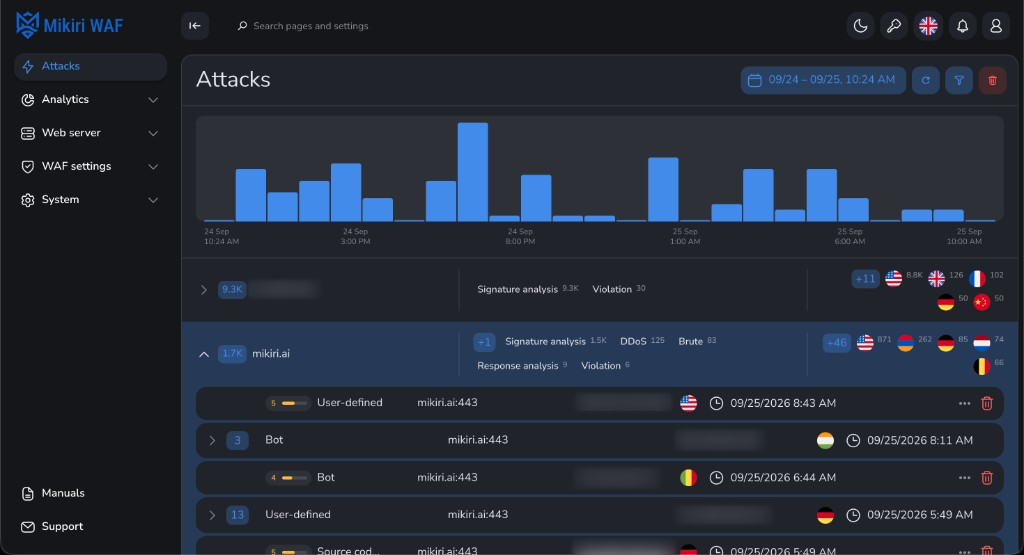Open more options for 8:43 AM attack
The image size is (1024, 555).
click(x=964, y=404)
